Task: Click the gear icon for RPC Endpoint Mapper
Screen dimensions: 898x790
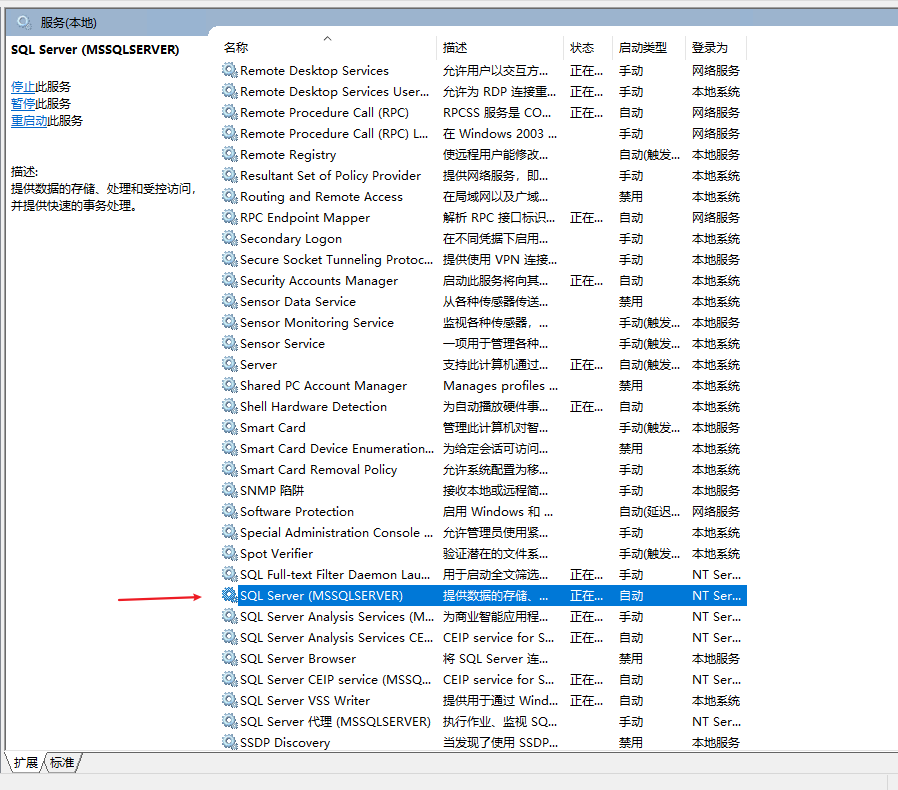Action: [230, 217]
